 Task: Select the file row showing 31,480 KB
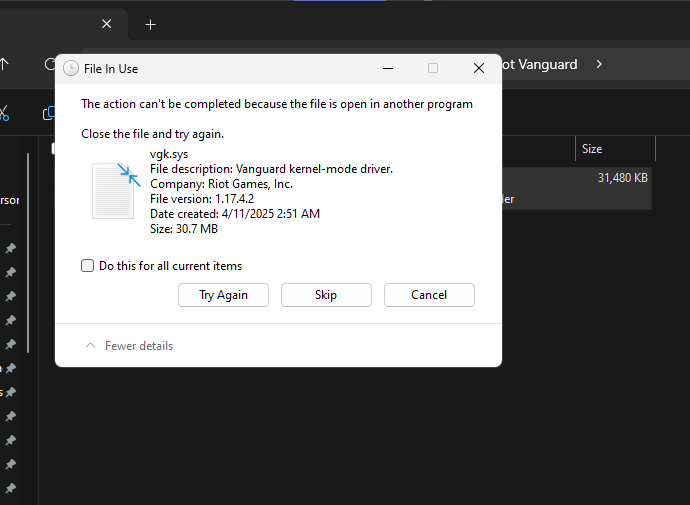pos(576,178)
